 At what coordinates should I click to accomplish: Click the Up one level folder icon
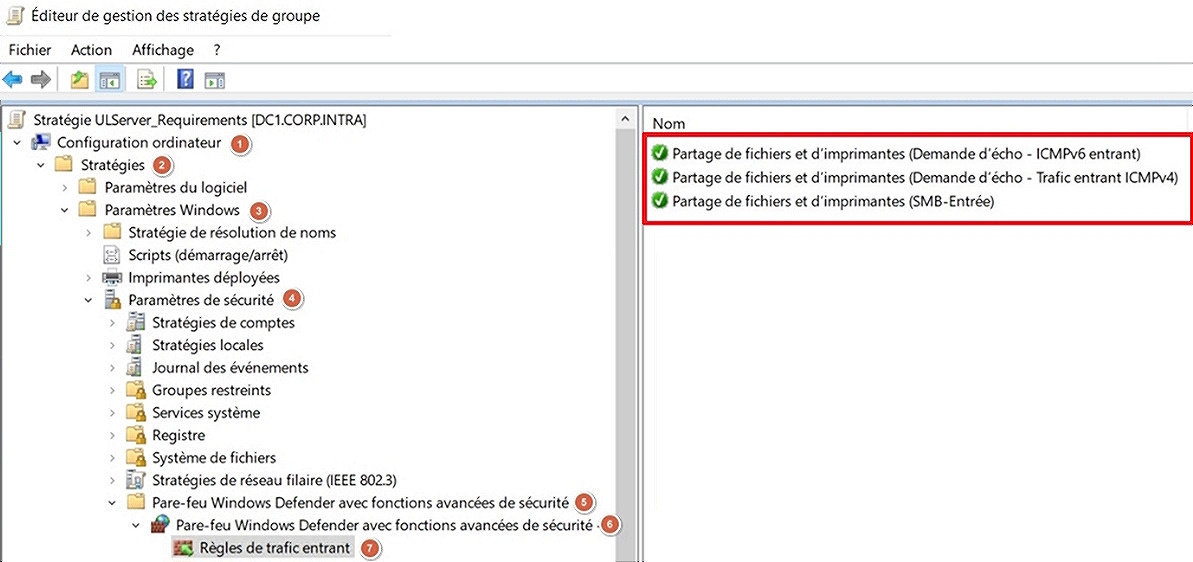point(80,79)
